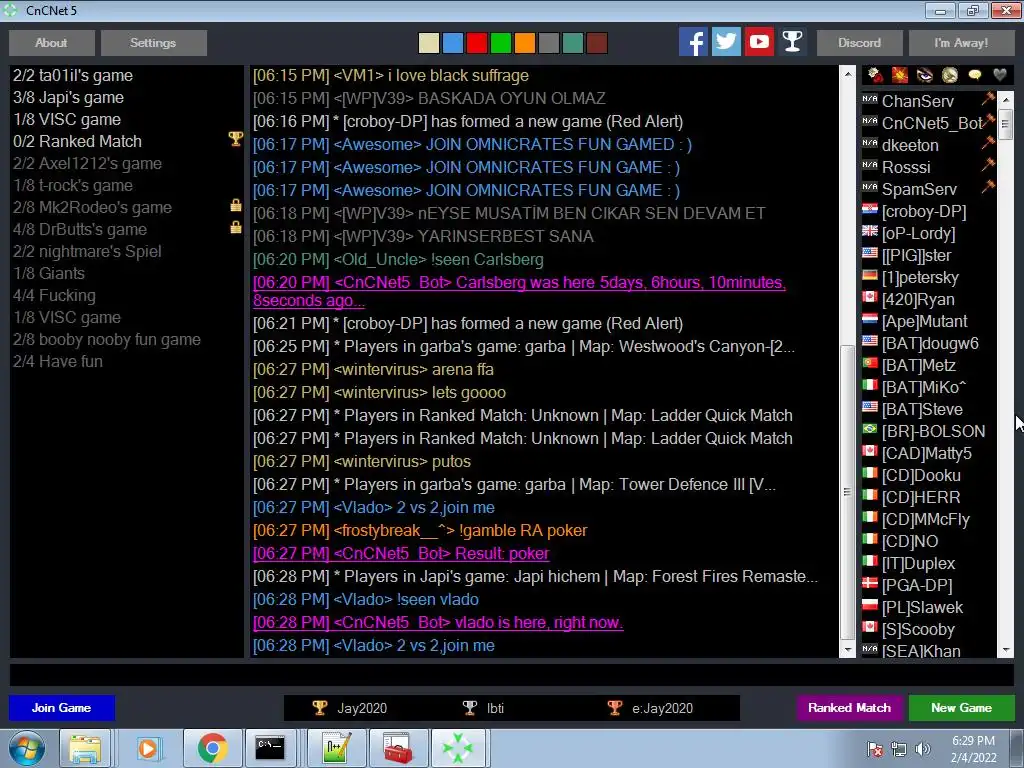Screen dimensions: 1024x768
Task: Open the ladder trophy icon in toolbar
Action: (792, 42)
